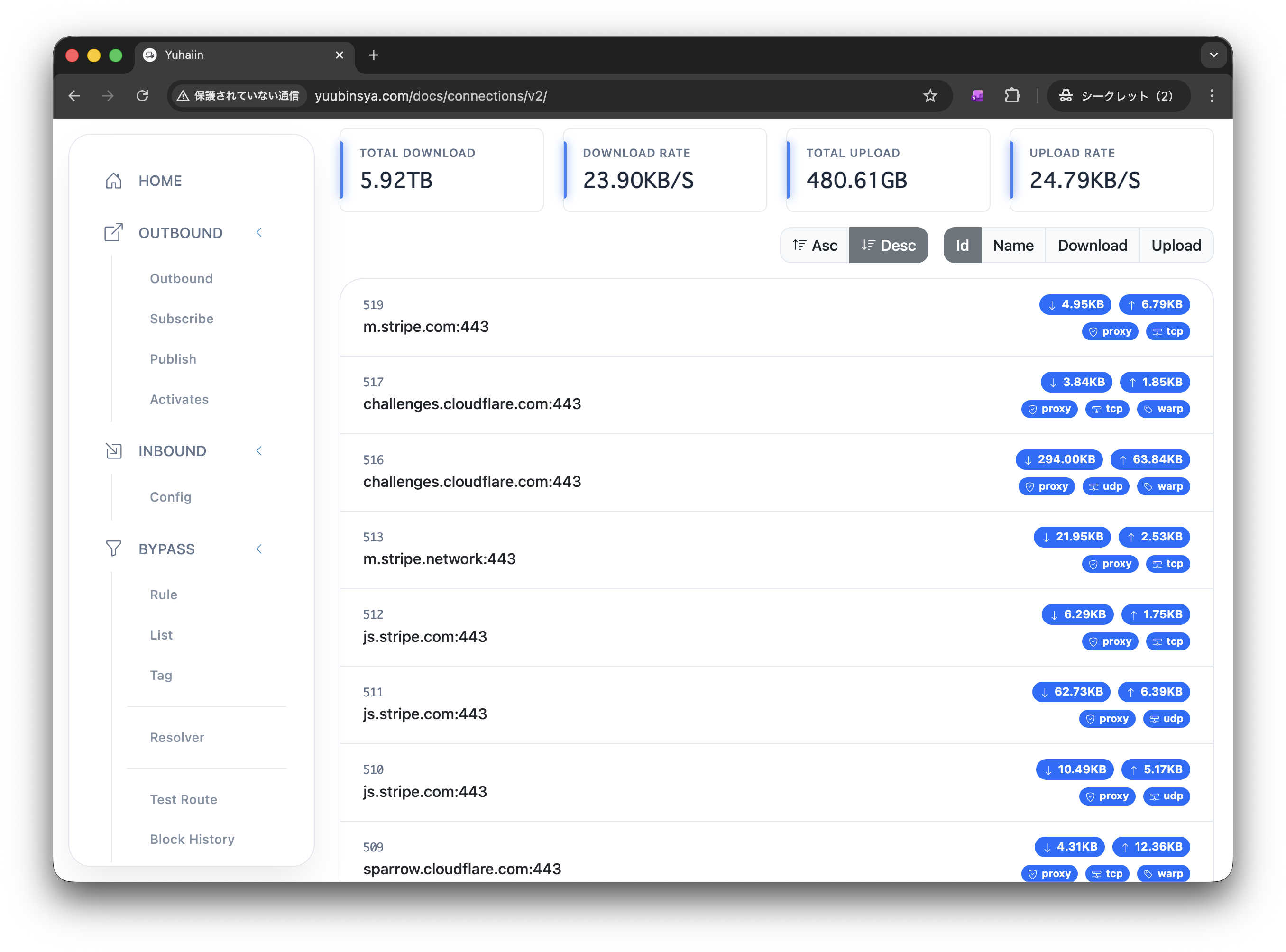Click the DOWNLOAD RATE 23.90KB/S card
1286x952 pixels.
(x=665, y=169)
